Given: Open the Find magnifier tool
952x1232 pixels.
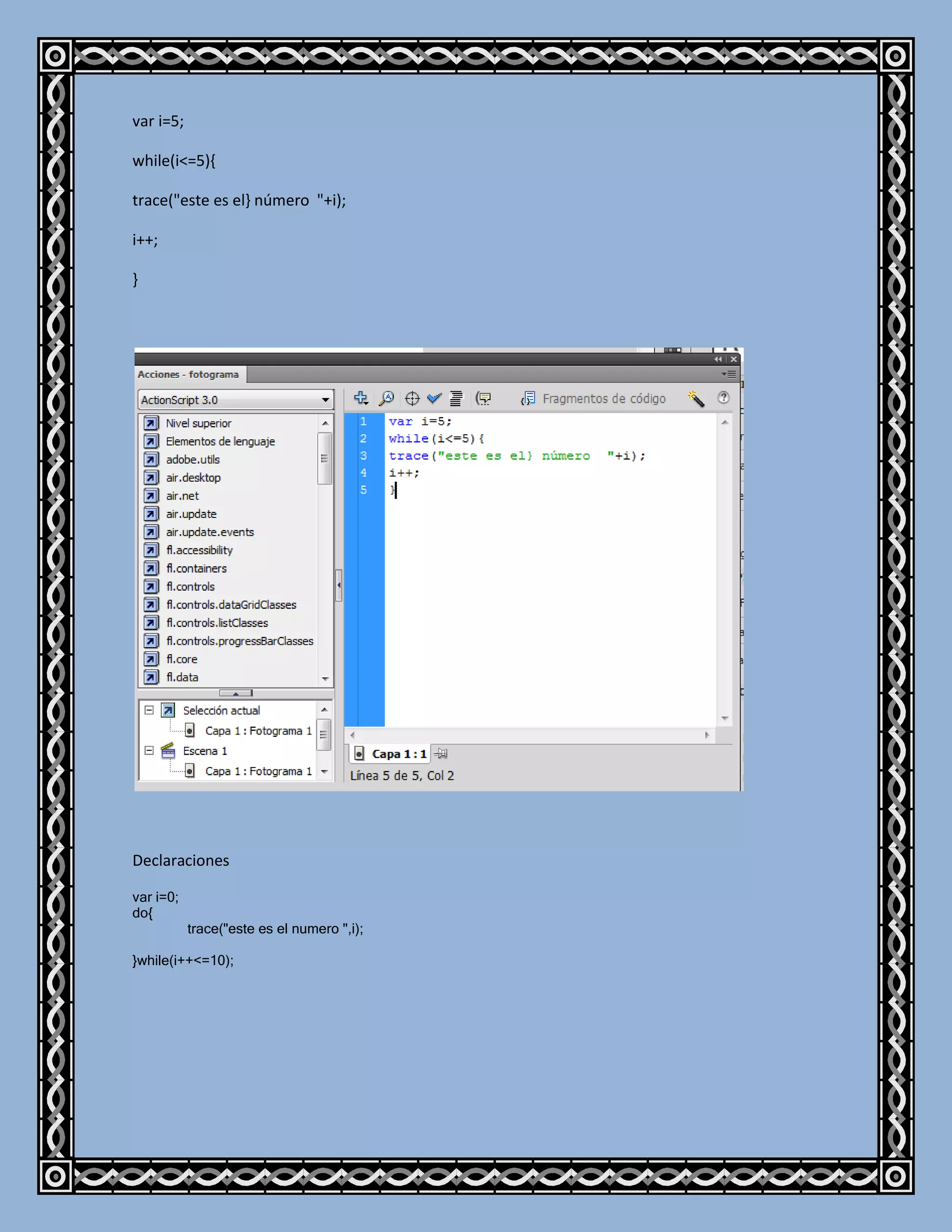Looking at the screenshot, I should (386, 398).
